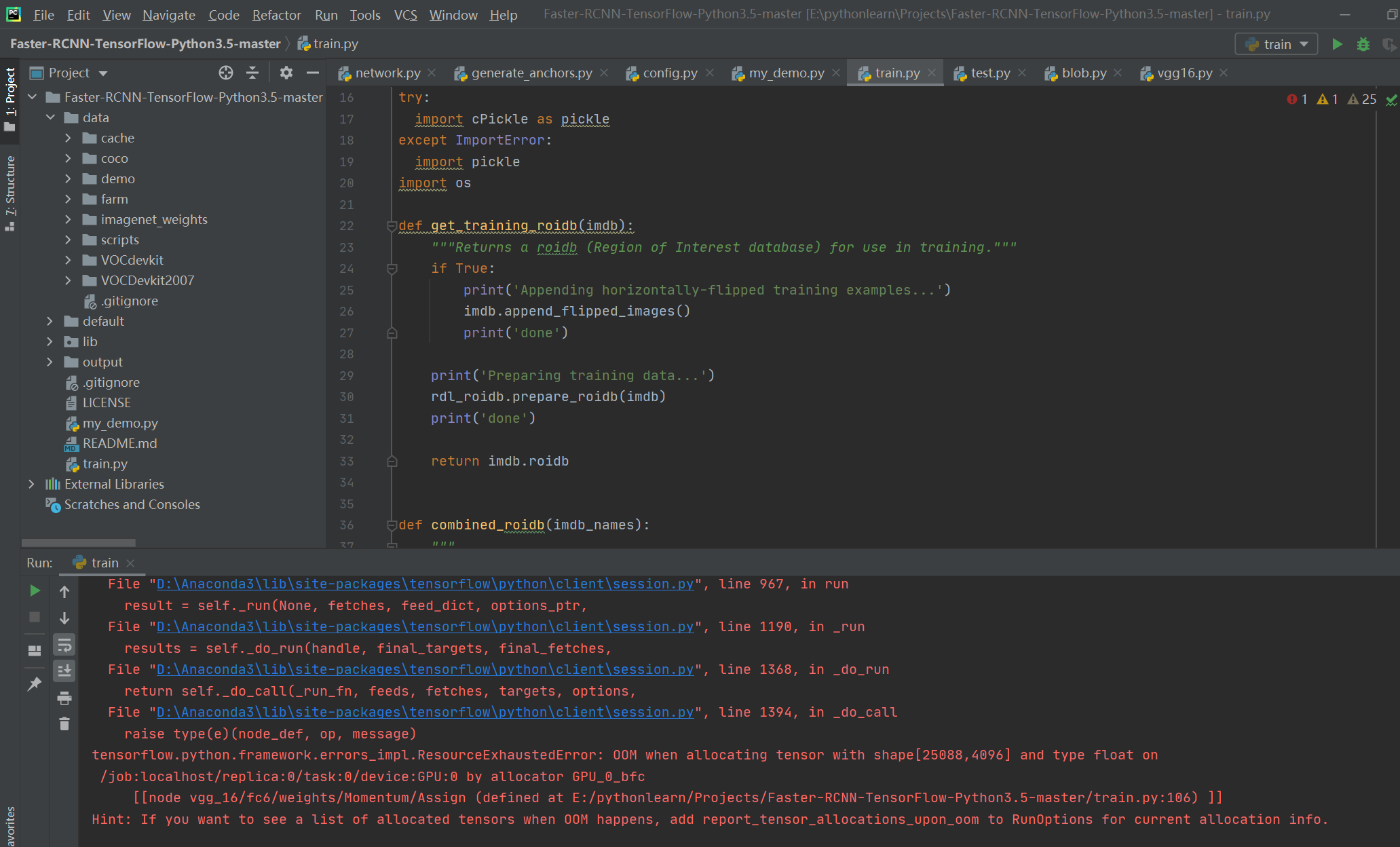Close the train.py editor tab
Viewport: 1400px width, 847px height.
coord(932,73)
